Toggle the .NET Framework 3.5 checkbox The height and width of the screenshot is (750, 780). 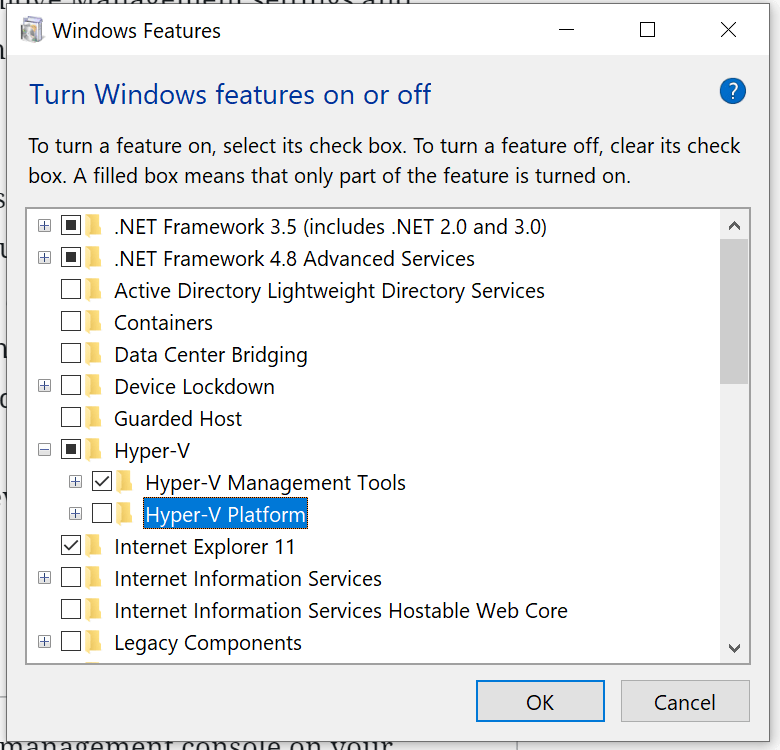coord(71,225)
